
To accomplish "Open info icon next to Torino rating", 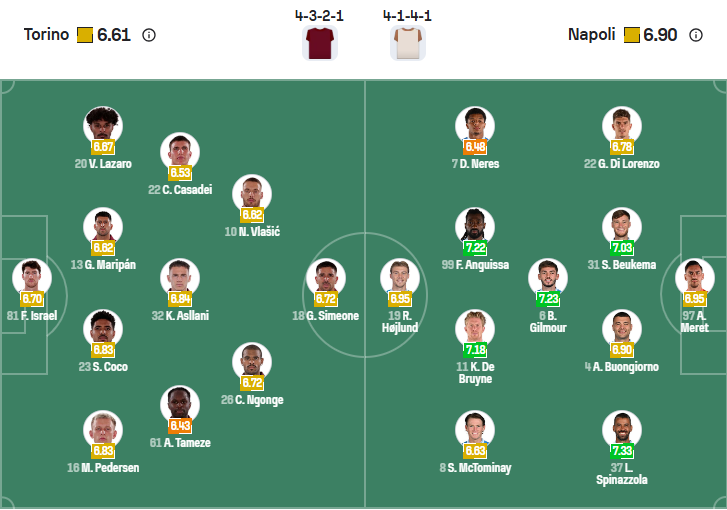I will tap(149, 35).
